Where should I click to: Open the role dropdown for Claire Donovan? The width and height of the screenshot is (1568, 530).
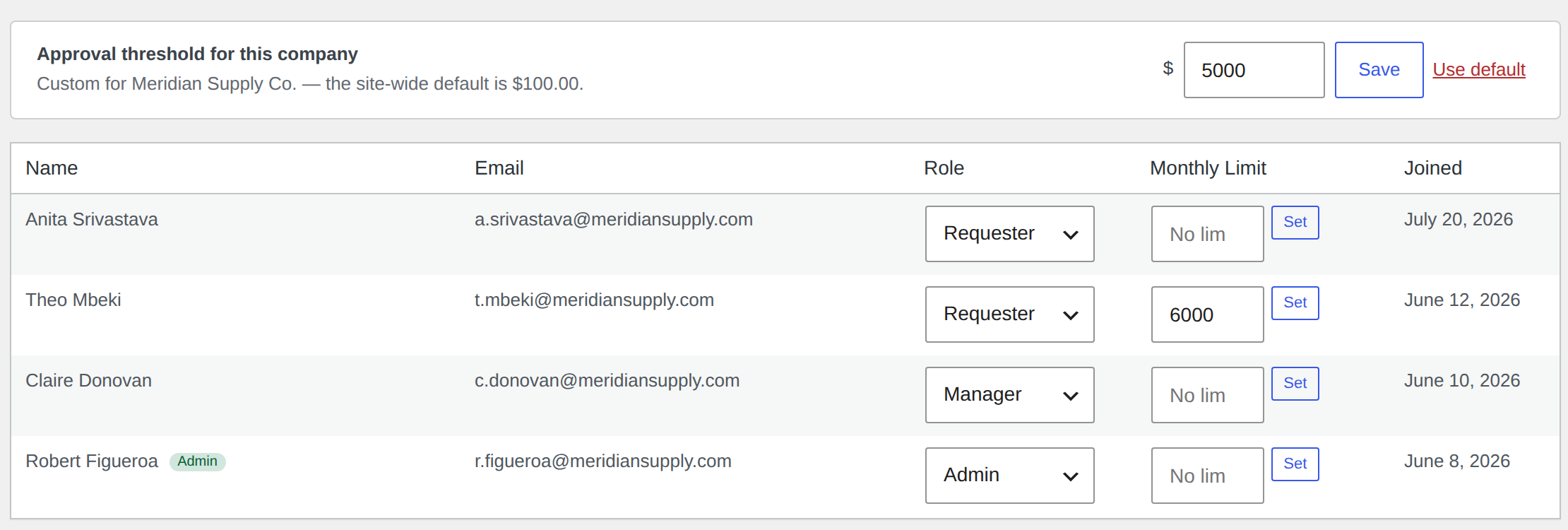pyautogui.click(x=1009, y=395)
